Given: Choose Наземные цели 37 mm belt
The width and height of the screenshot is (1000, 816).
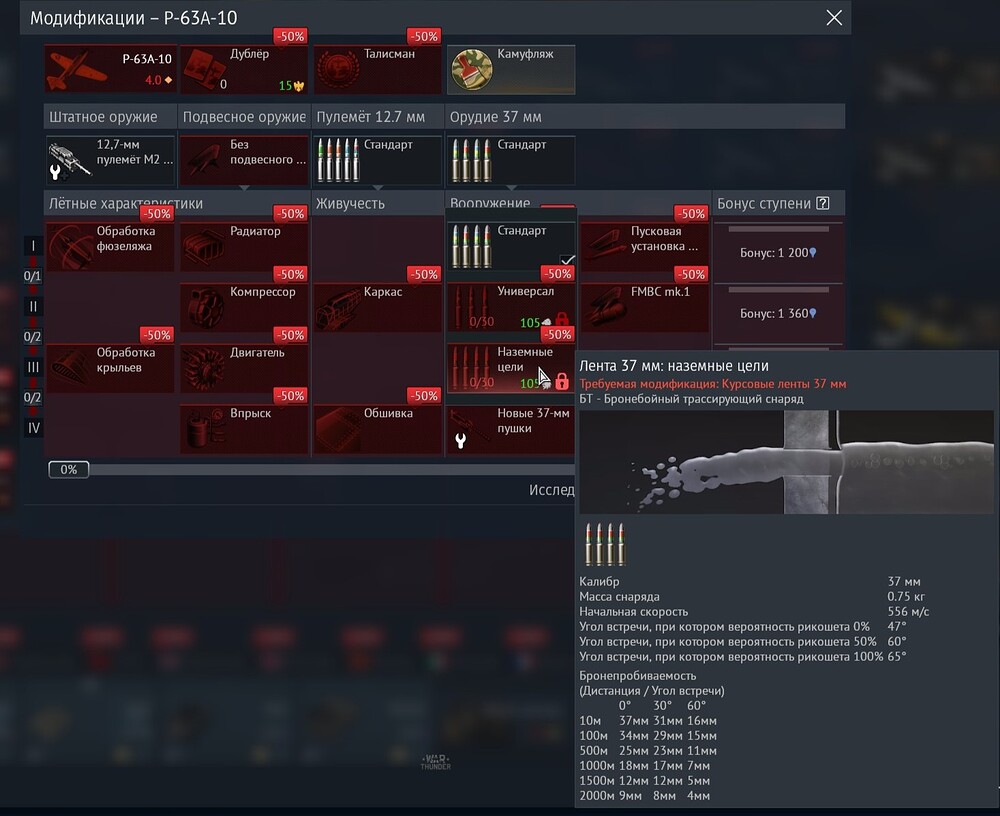Looking at the screenshot, I should 511,367.
